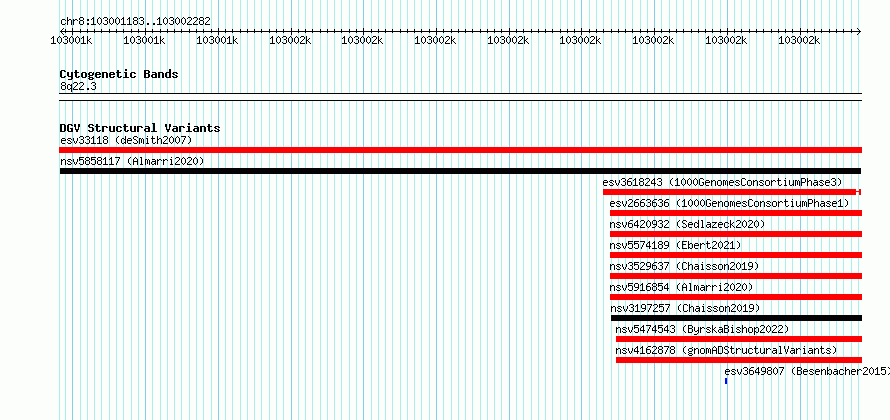Image resolution: width=890 pixels, height=420 pixels.
Task: Select the red esv2663636 variant bar
Action: [736, 213]
